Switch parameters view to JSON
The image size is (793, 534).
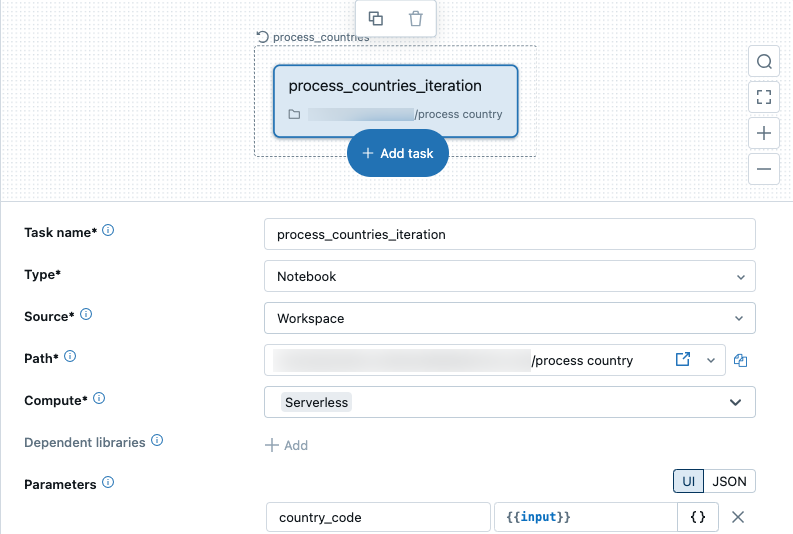(729, 481)
